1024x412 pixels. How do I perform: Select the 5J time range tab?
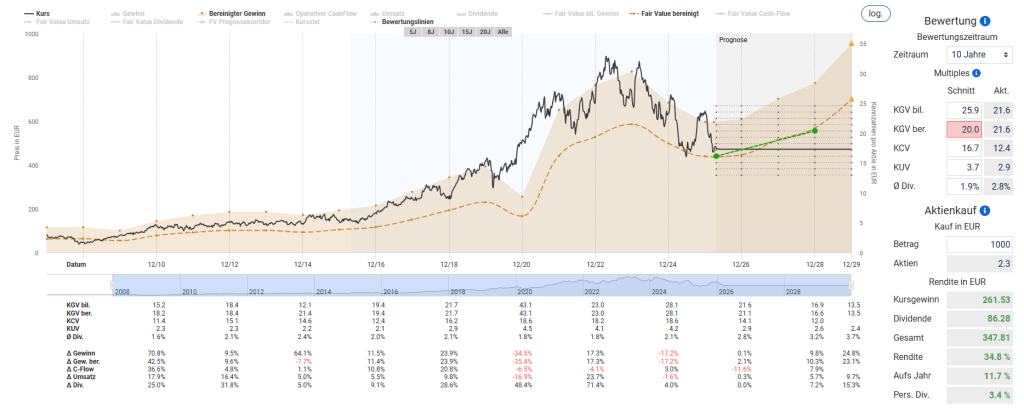pyautogui.click(x=413, y=32)
